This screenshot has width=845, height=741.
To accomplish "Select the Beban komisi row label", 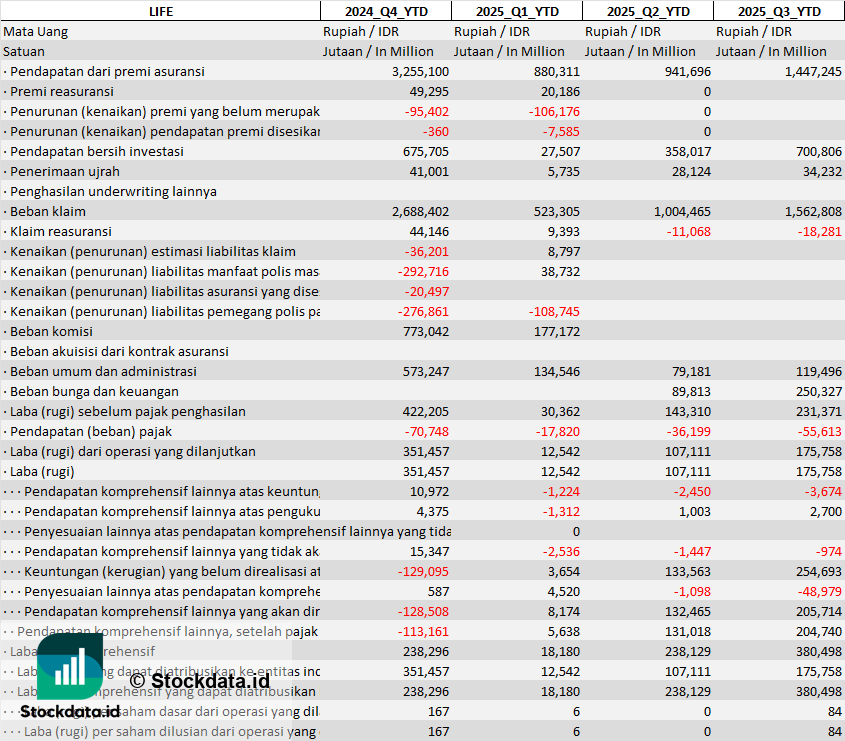I will pos(51,331).
